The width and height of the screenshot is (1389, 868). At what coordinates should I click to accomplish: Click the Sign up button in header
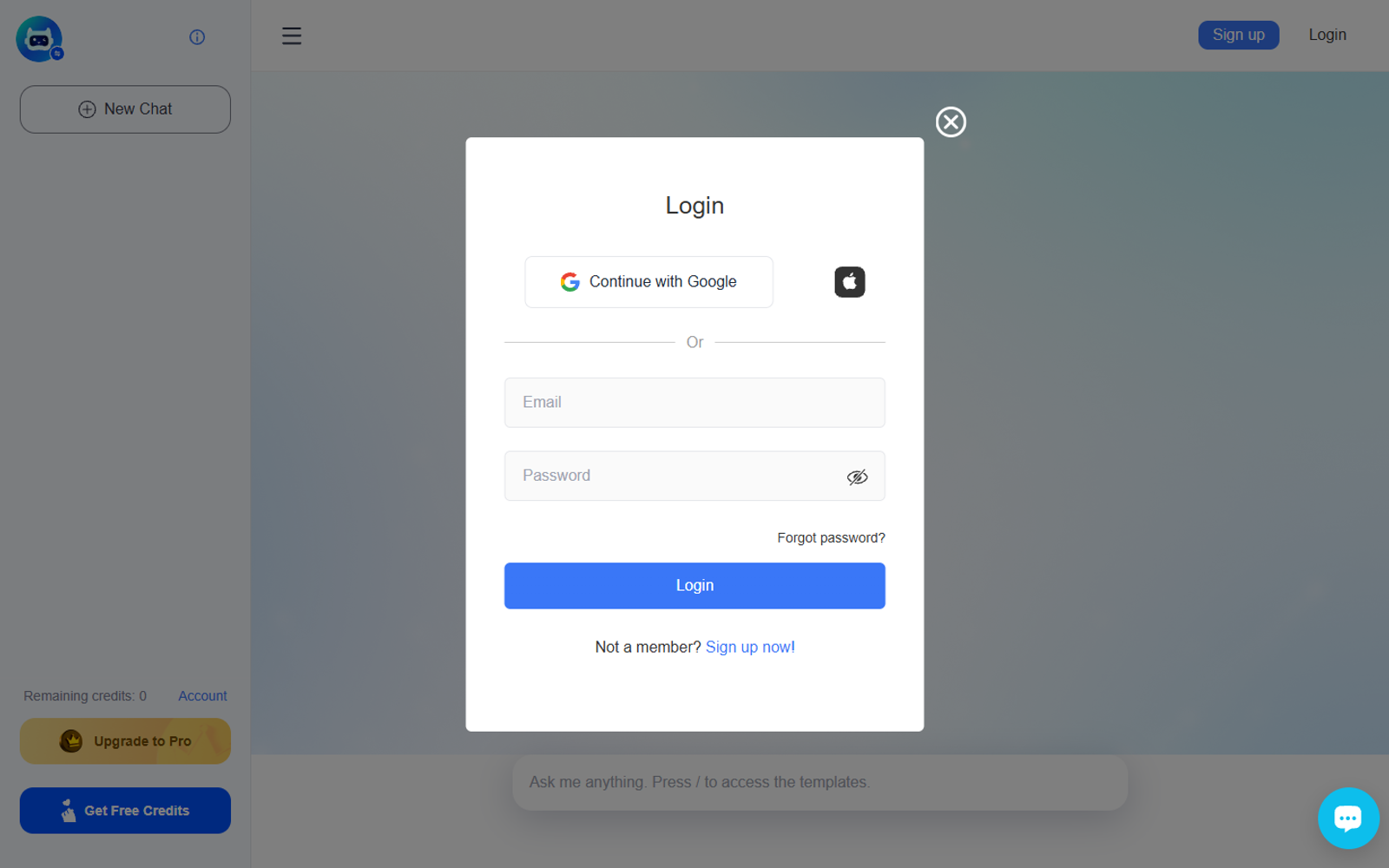1239,35
